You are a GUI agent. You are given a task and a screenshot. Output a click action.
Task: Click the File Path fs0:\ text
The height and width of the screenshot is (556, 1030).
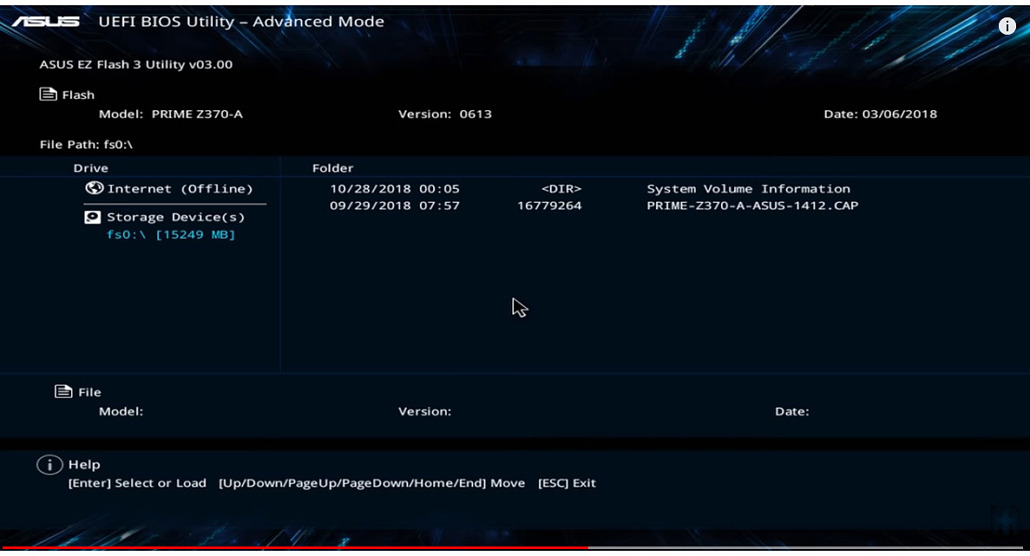[x=86, y=145]
